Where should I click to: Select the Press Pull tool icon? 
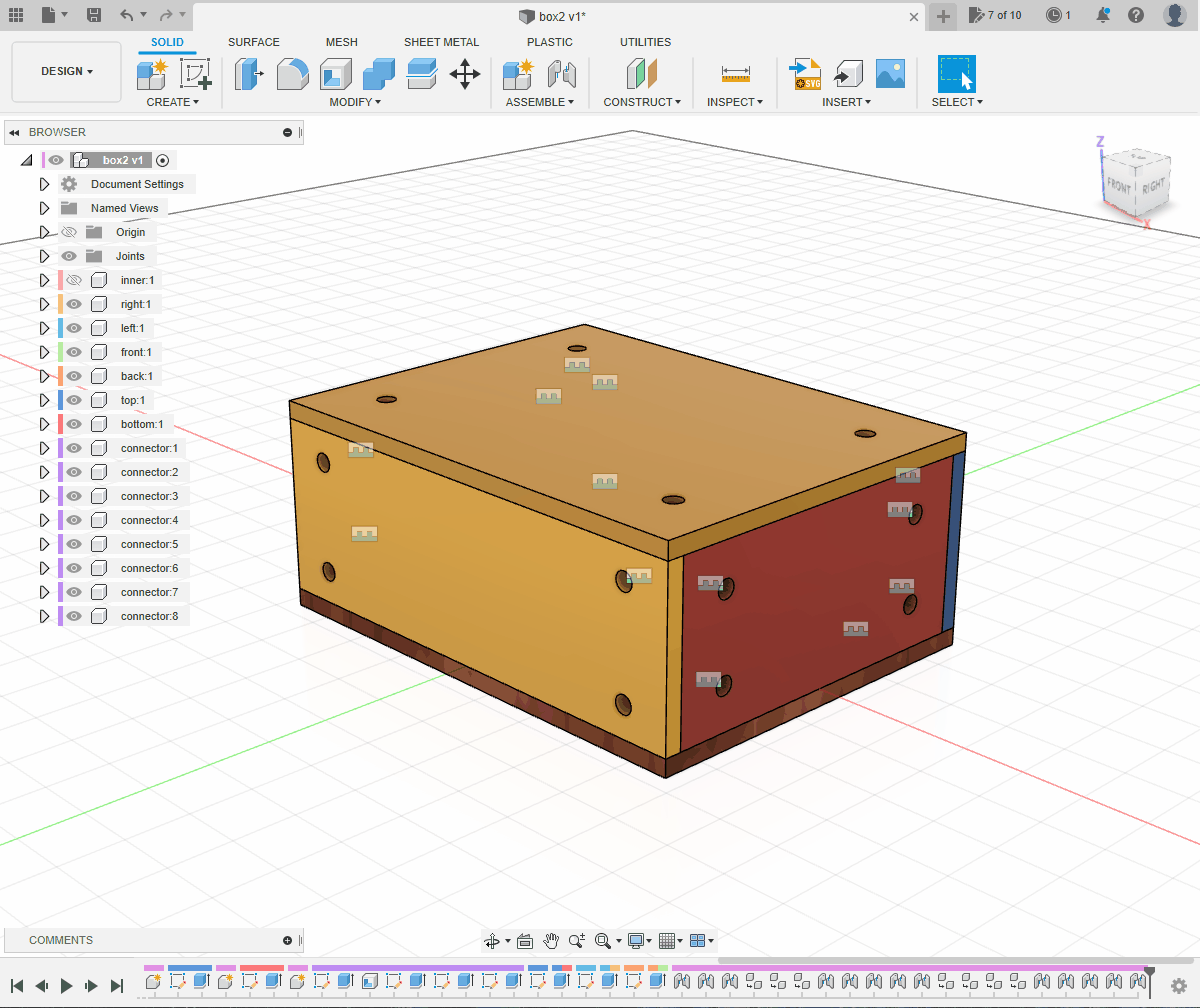click(248, 74)
